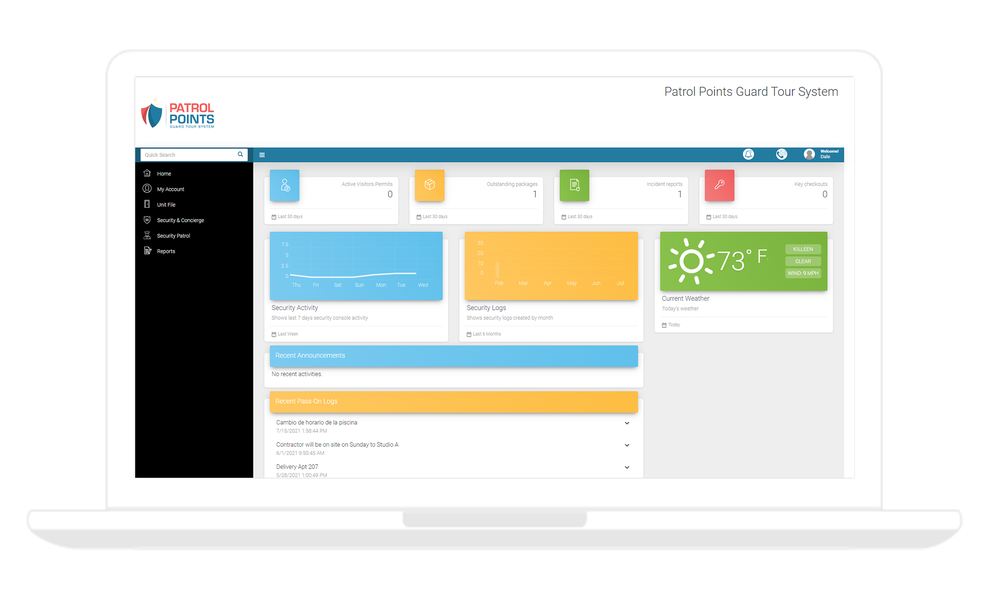Click the red Key checkouts key icon
Screen dimensions: 1000x603
tap(719, 185)
